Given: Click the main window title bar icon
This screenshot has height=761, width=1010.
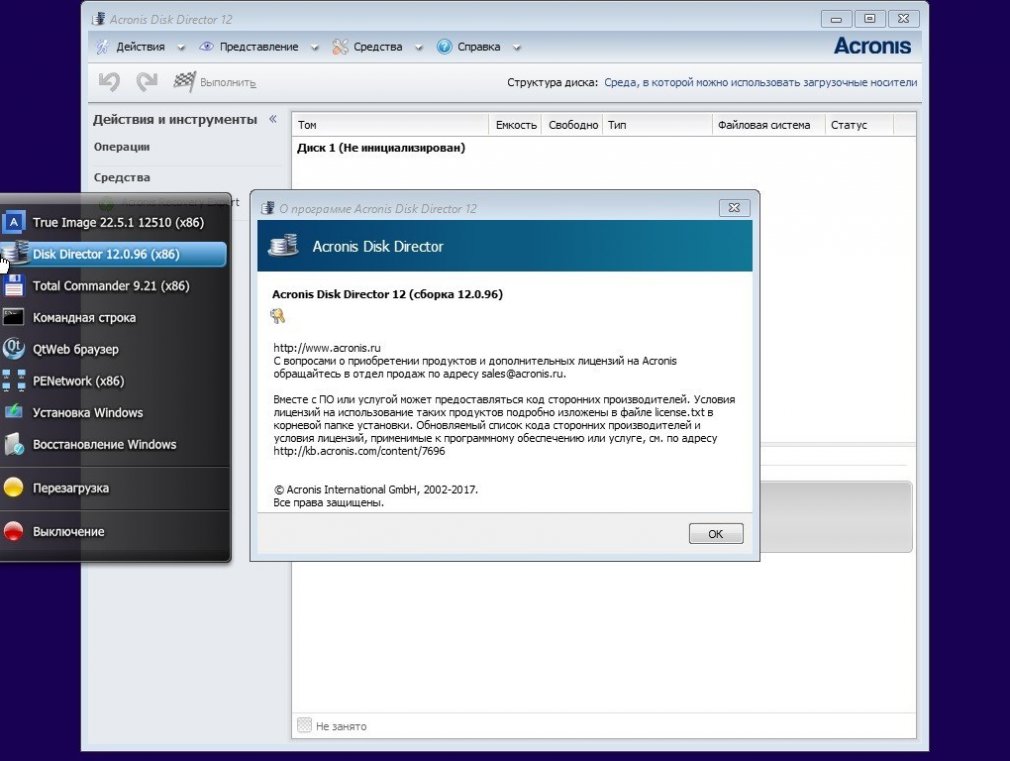Looking at the screenshot, I should point(99,19).
